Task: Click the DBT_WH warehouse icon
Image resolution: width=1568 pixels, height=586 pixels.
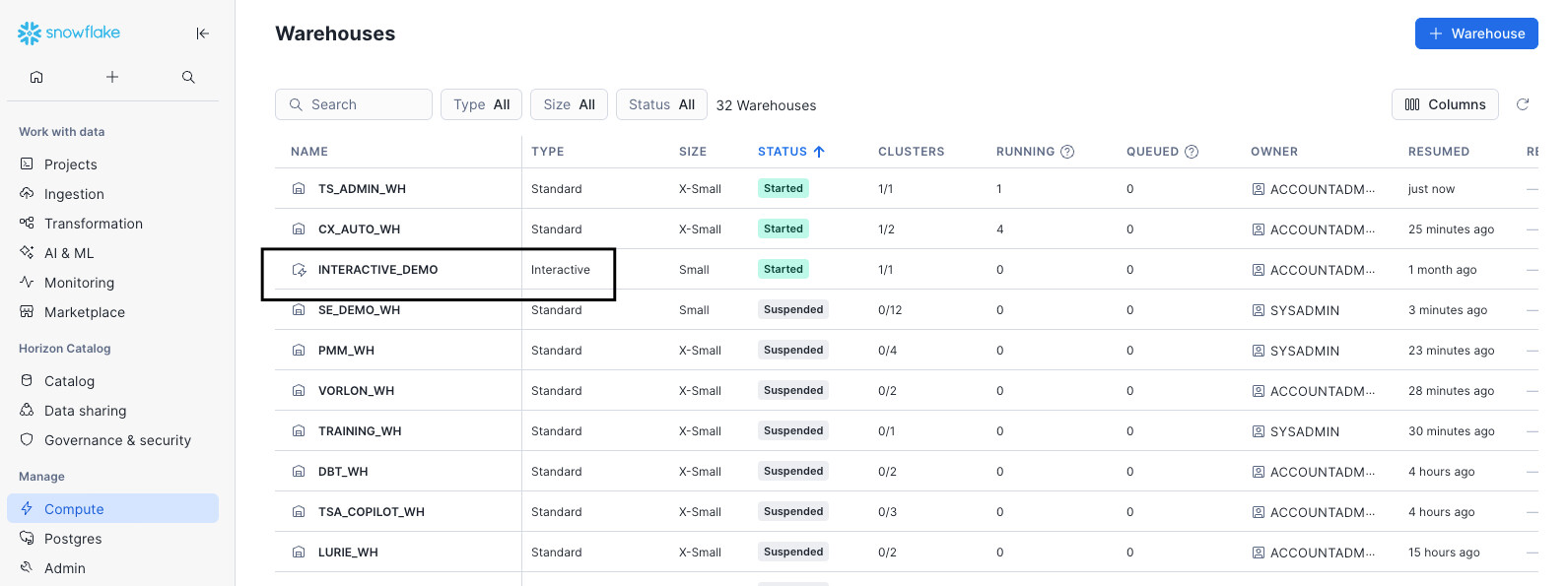Action: click(x=299, y=471)
